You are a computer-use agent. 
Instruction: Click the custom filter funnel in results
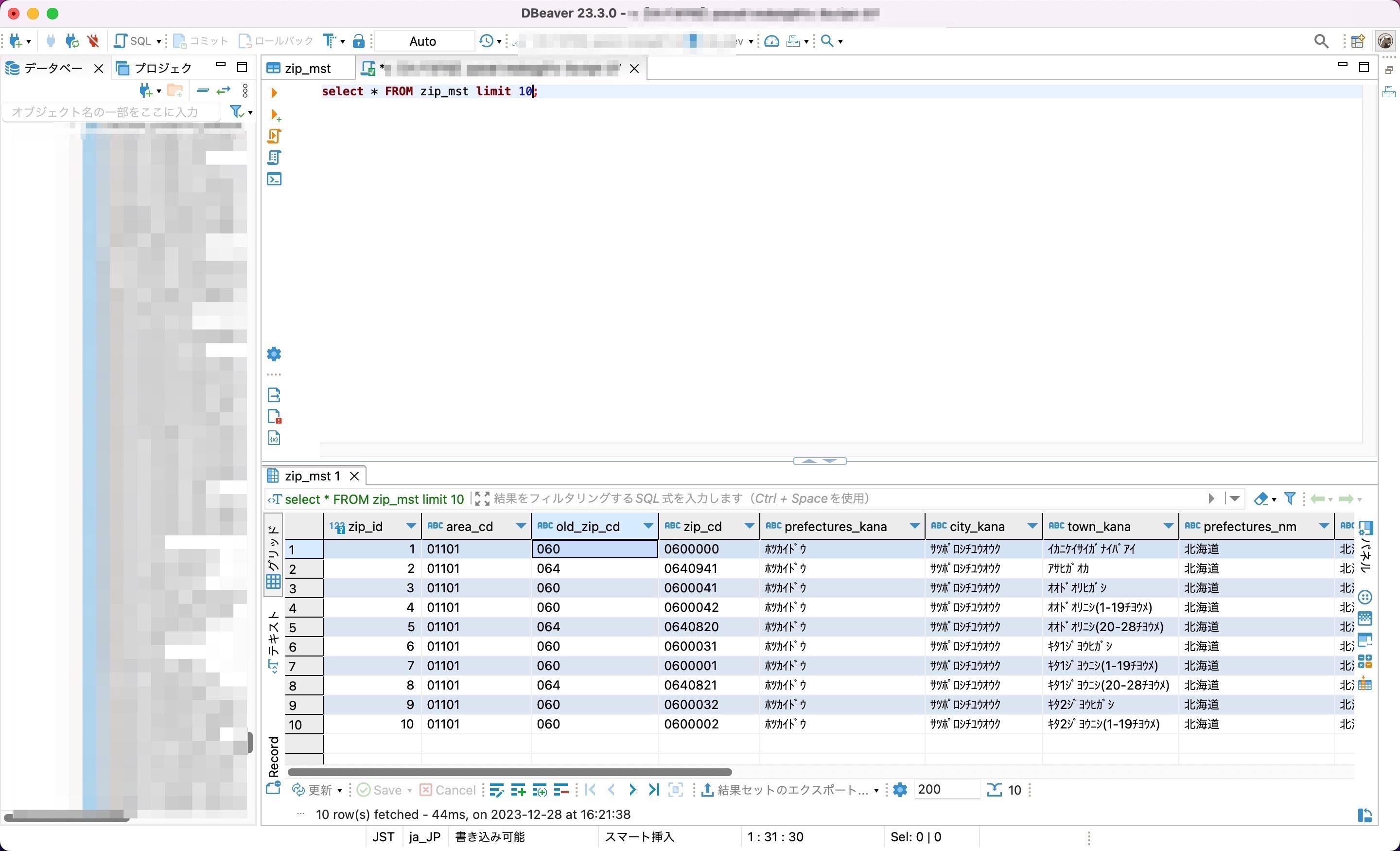click(1290, 498)
